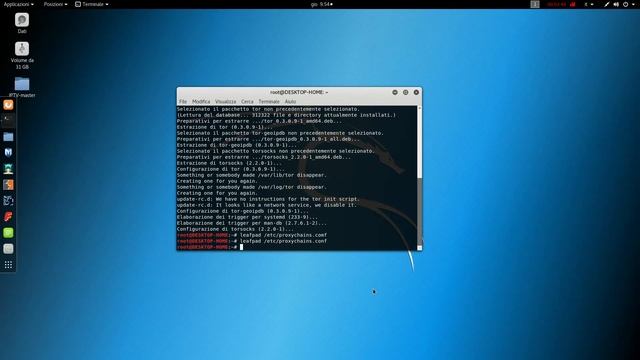The height and width of the screenshot is (360, 640).
Task: Launch Burp Suite icon in dock
Action: pos(8,184)
